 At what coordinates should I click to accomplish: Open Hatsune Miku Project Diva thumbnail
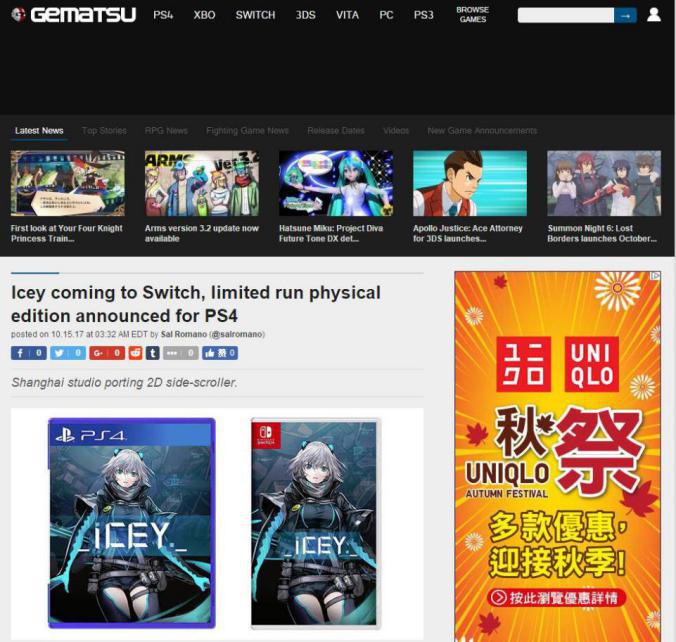(336, 183)
